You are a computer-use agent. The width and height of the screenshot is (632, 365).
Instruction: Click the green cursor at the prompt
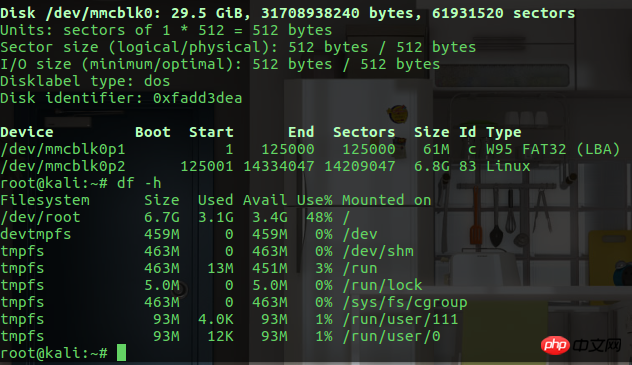click(x=121, y=353)
